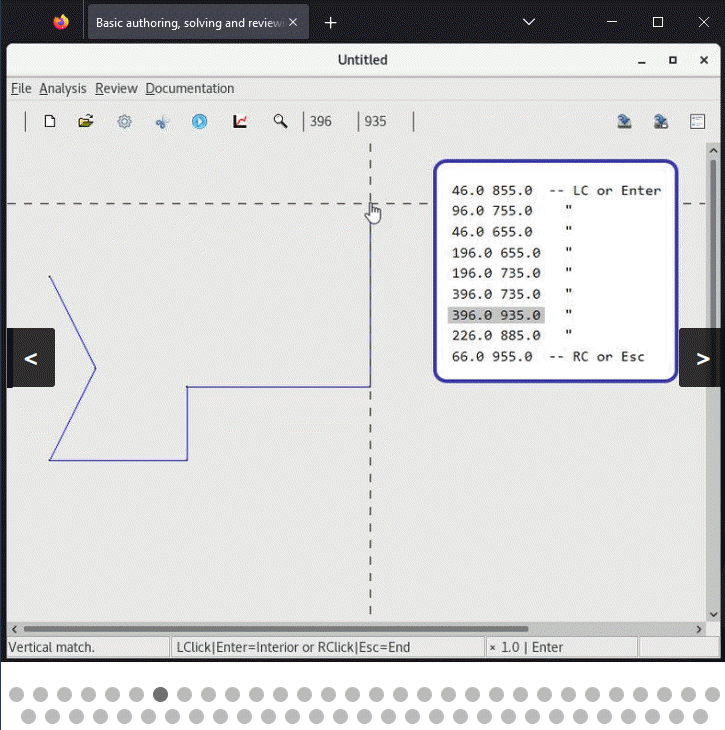Open the File menu
The width and height of the screenshot is (725, 730).
[x=21, y=89]
